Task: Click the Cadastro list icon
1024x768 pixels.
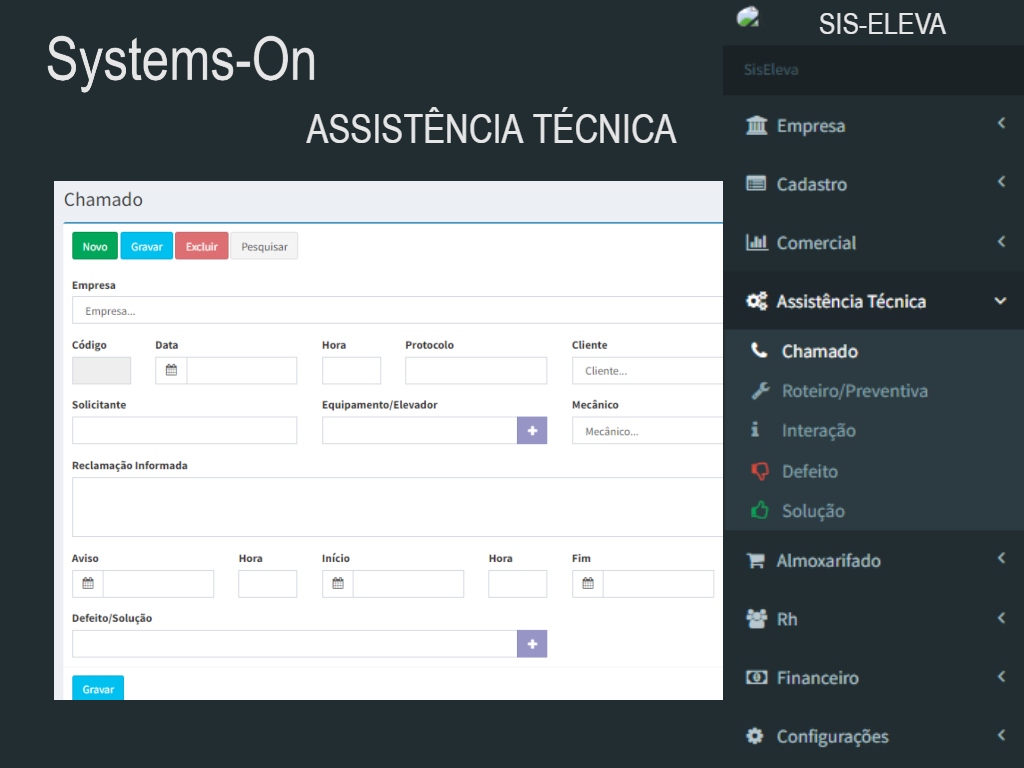Action: pos(756,184)
